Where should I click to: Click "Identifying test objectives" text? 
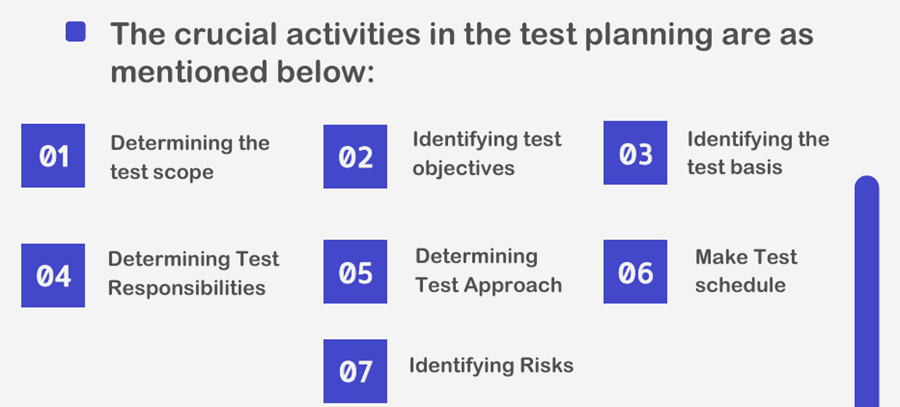click(487, 153)
